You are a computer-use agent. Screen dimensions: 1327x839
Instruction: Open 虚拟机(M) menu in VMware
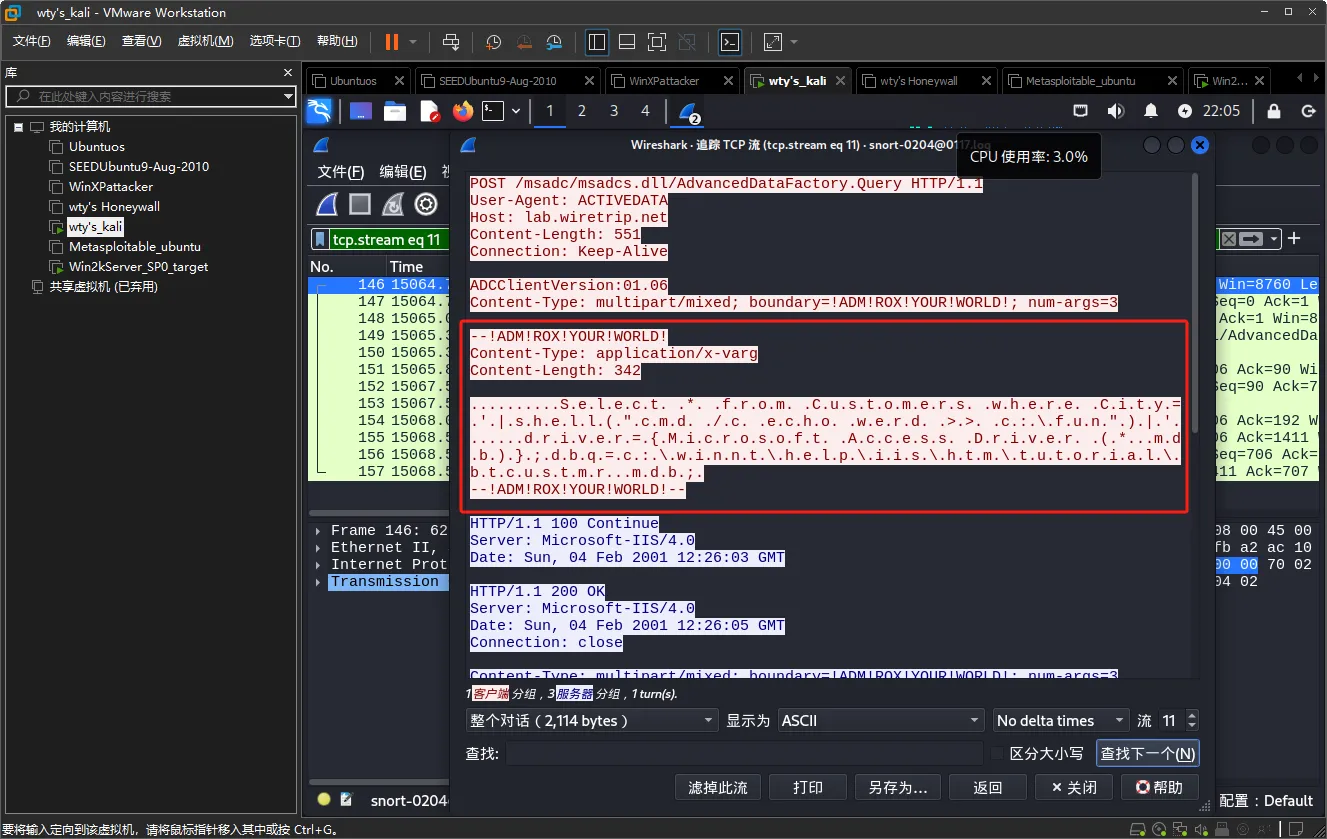click(205, 41)
